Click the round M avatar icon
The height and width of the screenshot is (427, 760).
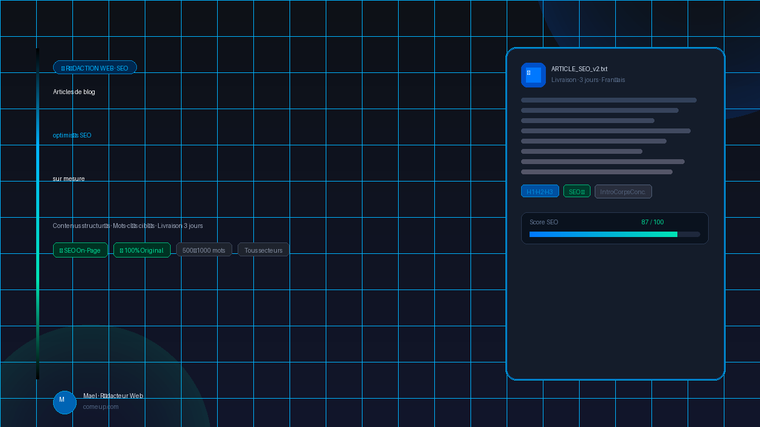[x=64, y=402]
